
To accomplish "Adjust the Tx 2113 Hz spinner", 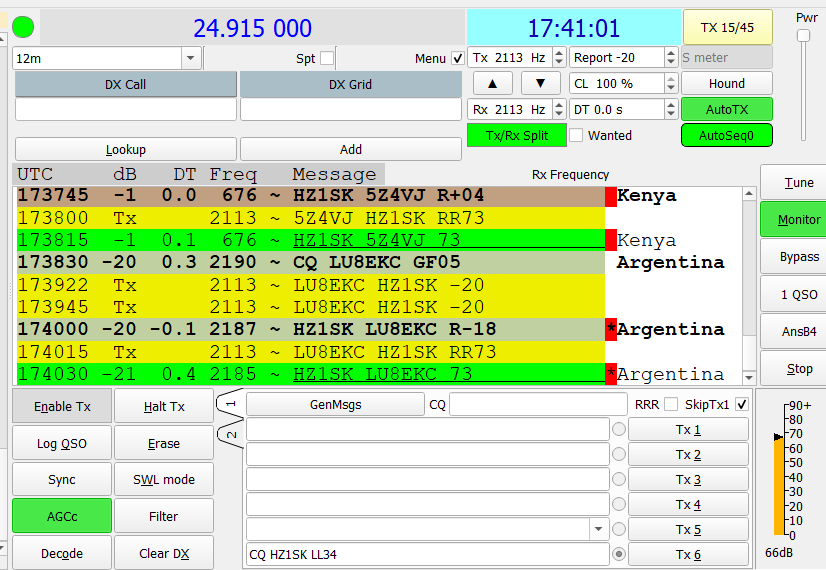I will [559, 57].
